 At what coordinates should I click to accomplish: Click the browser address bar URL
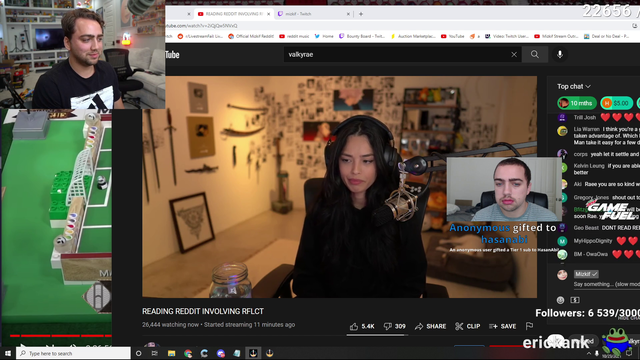click(202, 26)
